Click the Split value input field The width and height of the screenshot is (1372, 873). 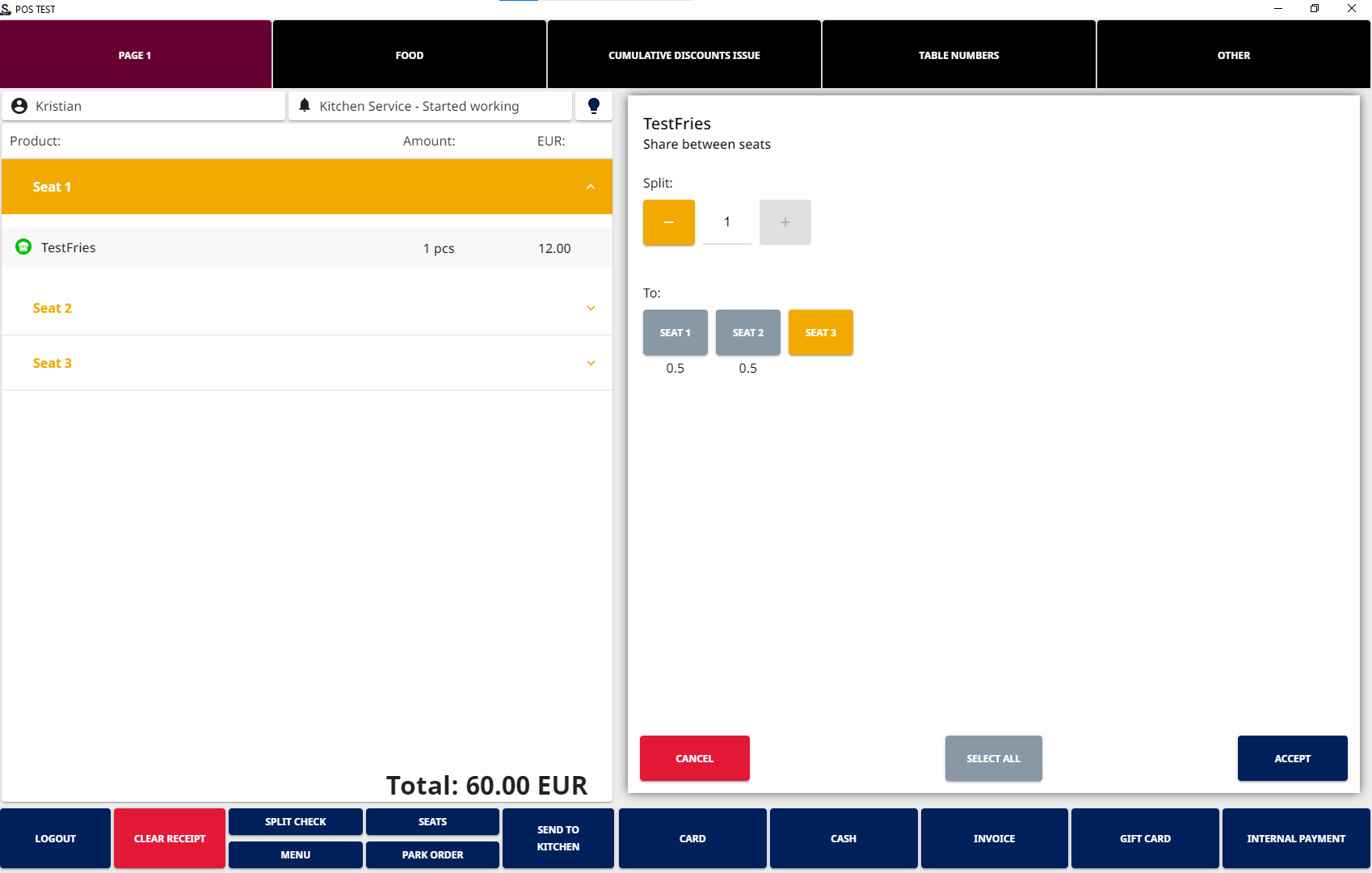[x=726, y=222]
